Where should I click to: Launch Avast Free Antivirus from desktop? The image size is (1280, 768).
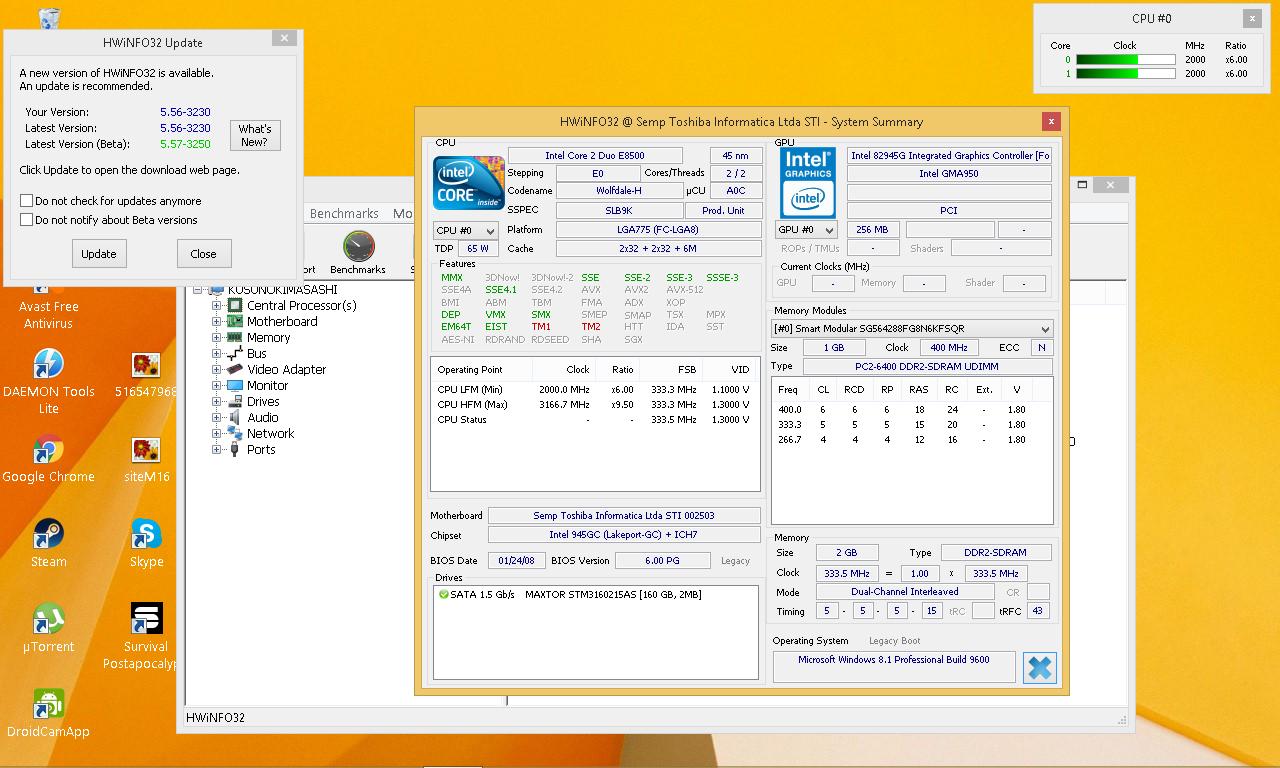pos(48,314)
